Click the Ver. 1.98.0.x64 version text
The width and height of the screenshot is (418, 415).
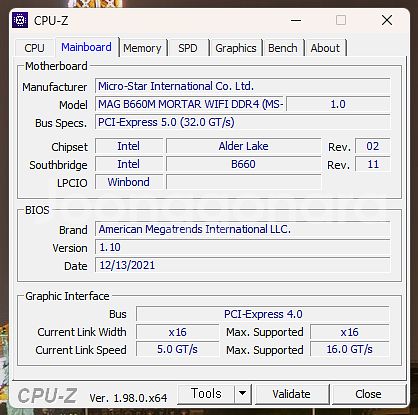pyautogui.click(x=128, y=398)
